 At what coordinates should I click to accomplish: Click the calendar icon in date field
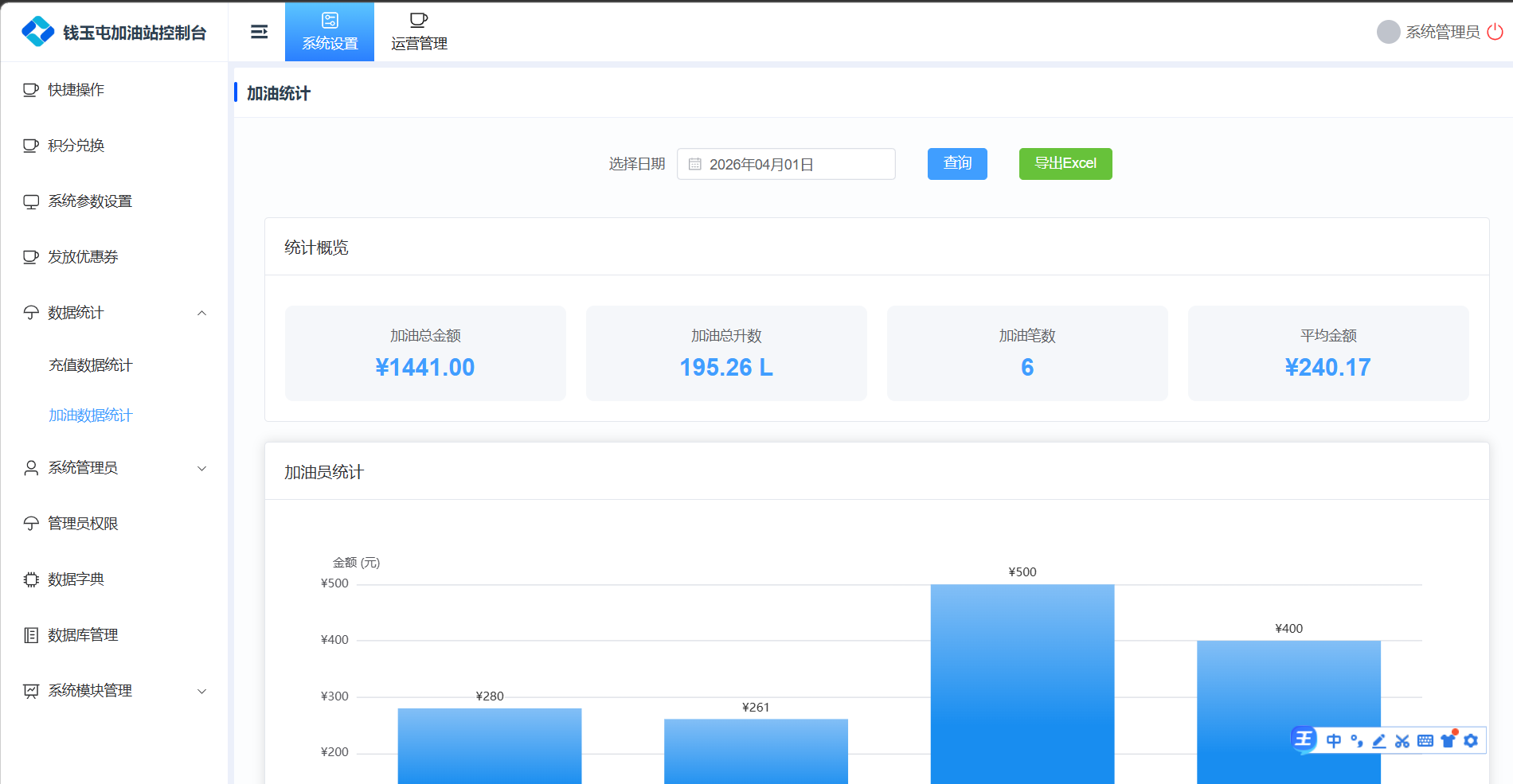pyautogui.click(x=694, y=164)
